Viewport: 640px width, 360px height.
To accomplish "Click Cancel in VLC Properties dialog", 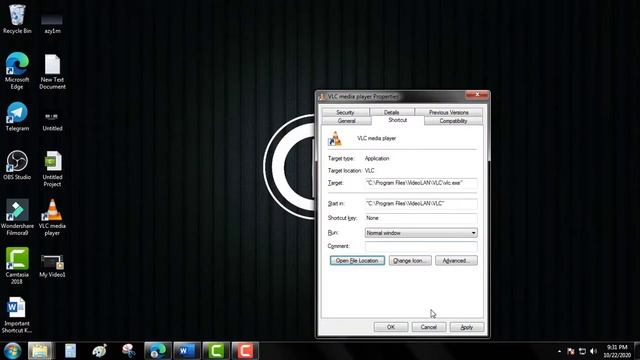I will (429, 327).
